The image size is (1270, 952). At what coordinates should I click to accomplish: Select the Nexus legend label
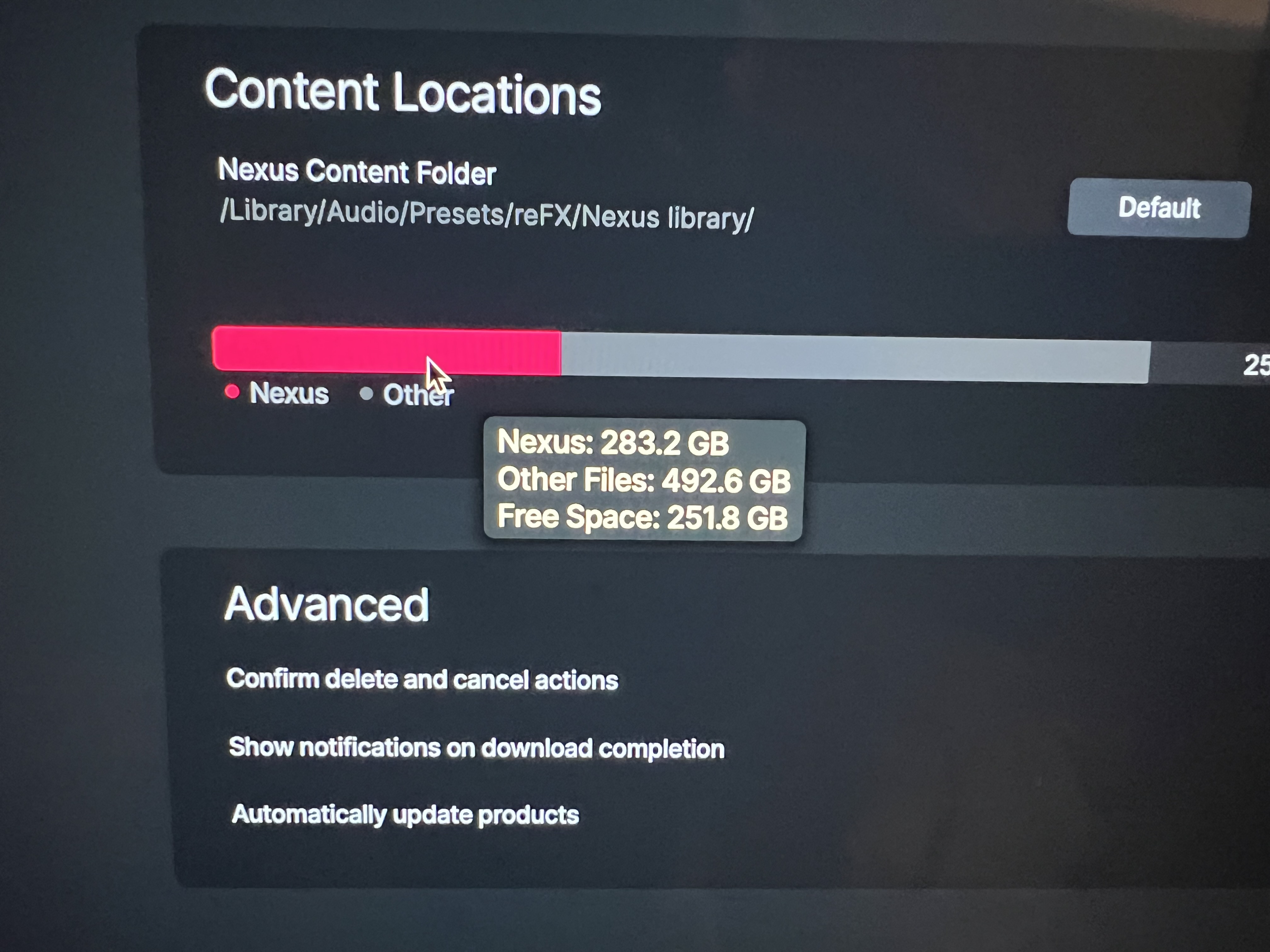point(289,393)
